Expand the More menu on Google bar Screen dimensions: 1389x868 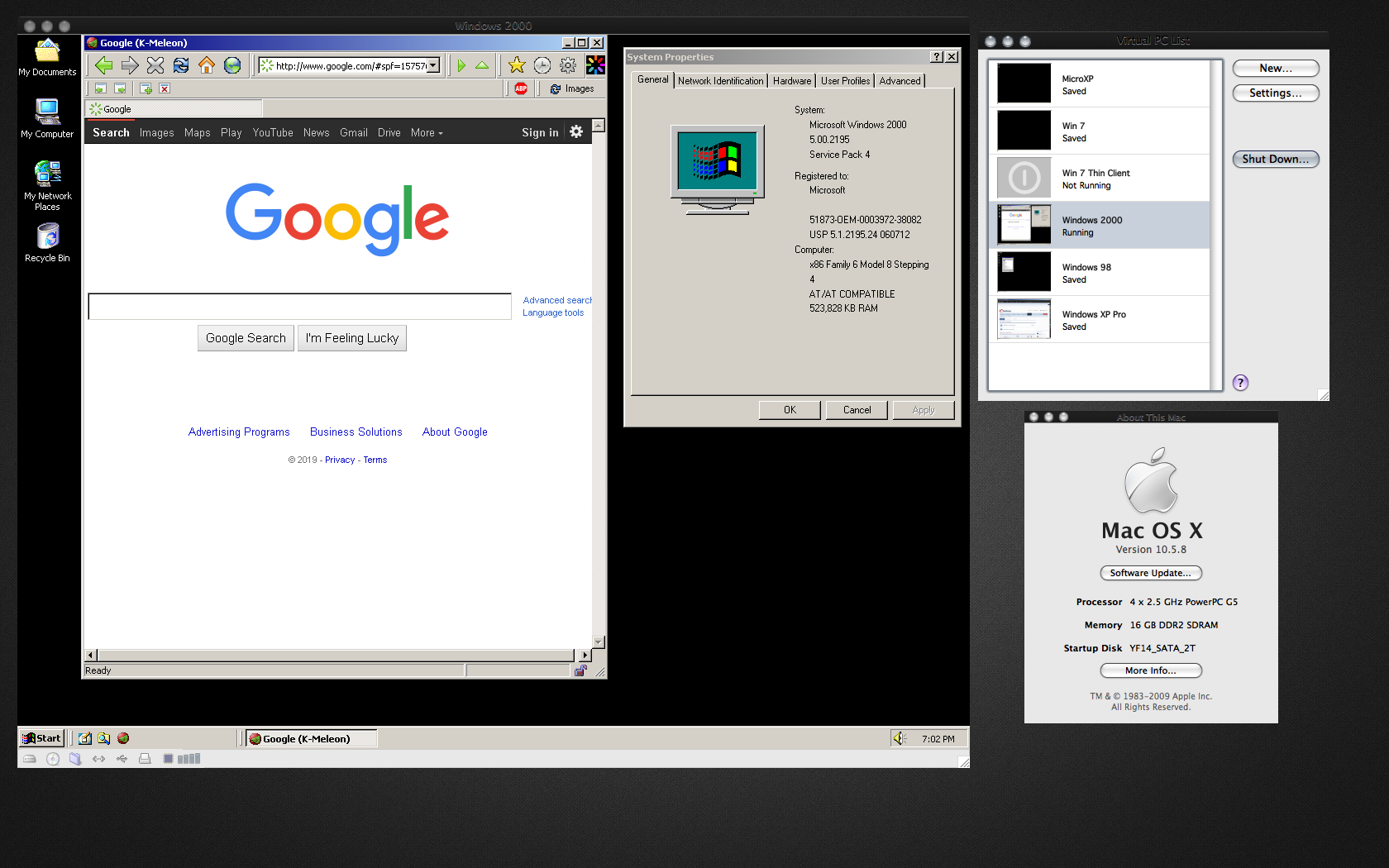[x=427, y=132]
